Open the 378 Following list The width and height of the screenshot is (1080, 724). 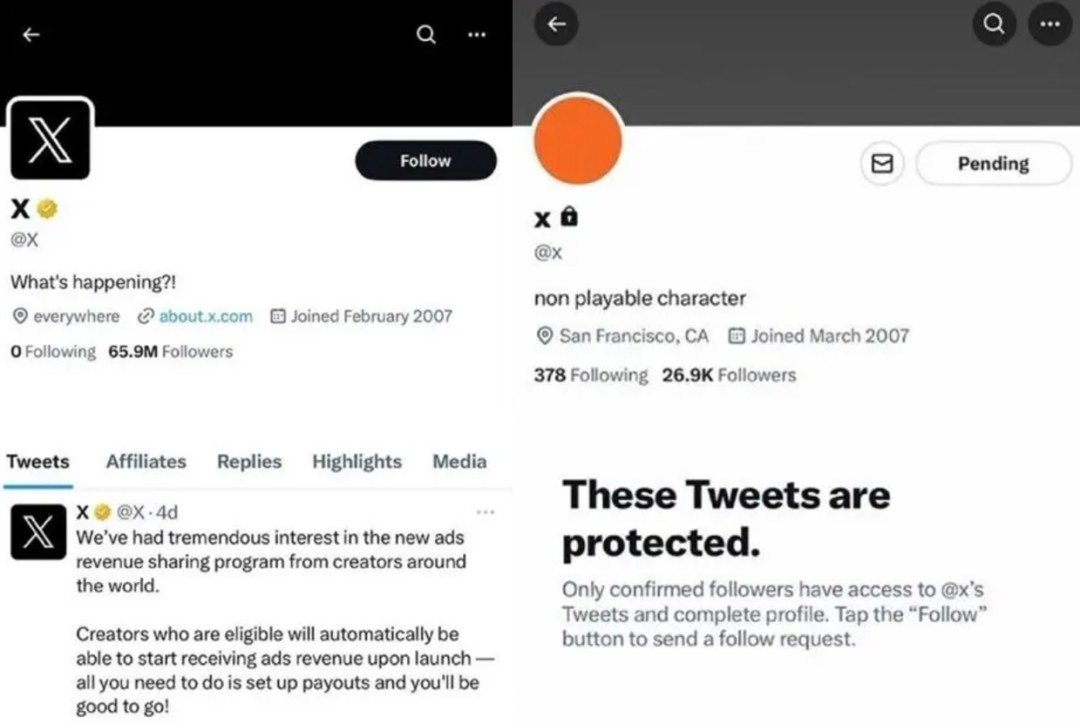tap(591, 375)
